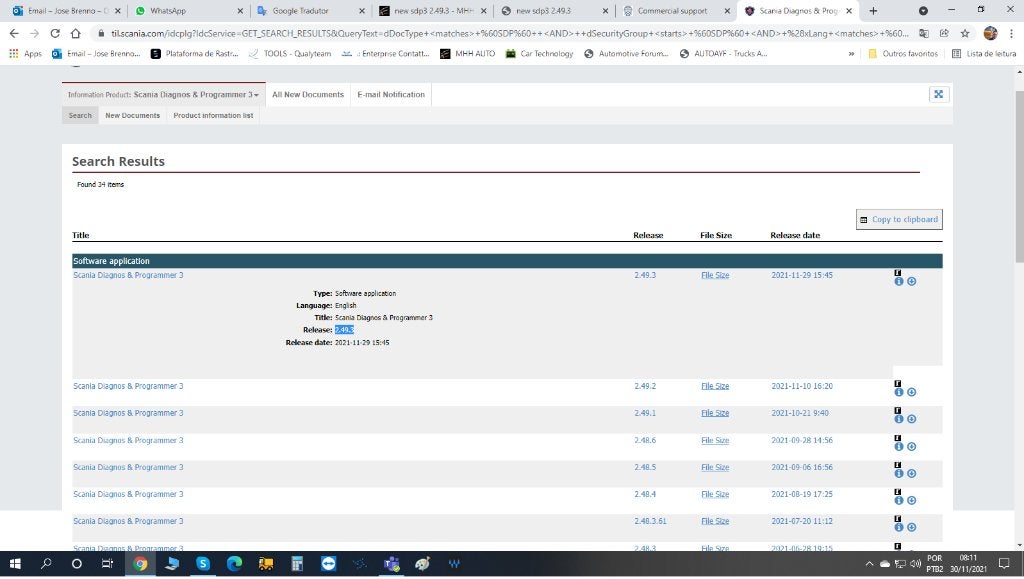Download release 2.48.4 file
1024x579 pixels.
pyautogui.click(x=912, y=500)
